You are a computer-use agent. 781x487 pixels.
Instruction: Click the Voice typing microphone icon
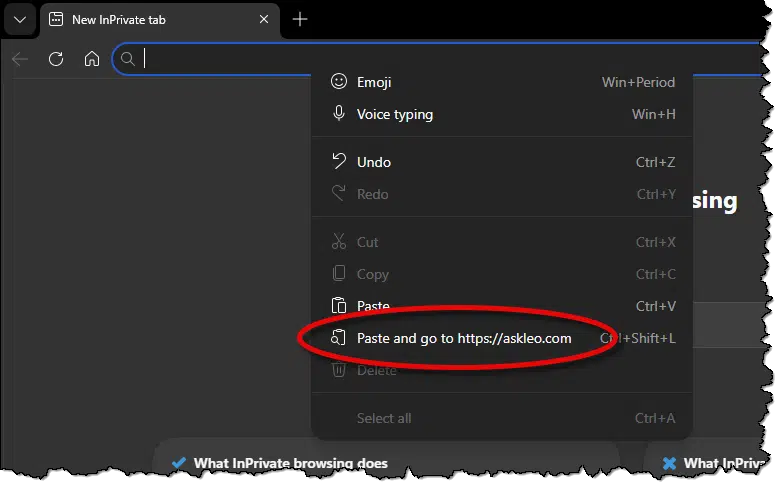click(339, 114)
